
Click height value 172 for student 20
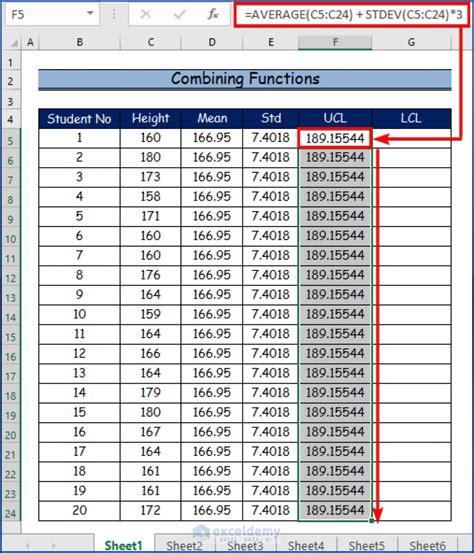151,511
